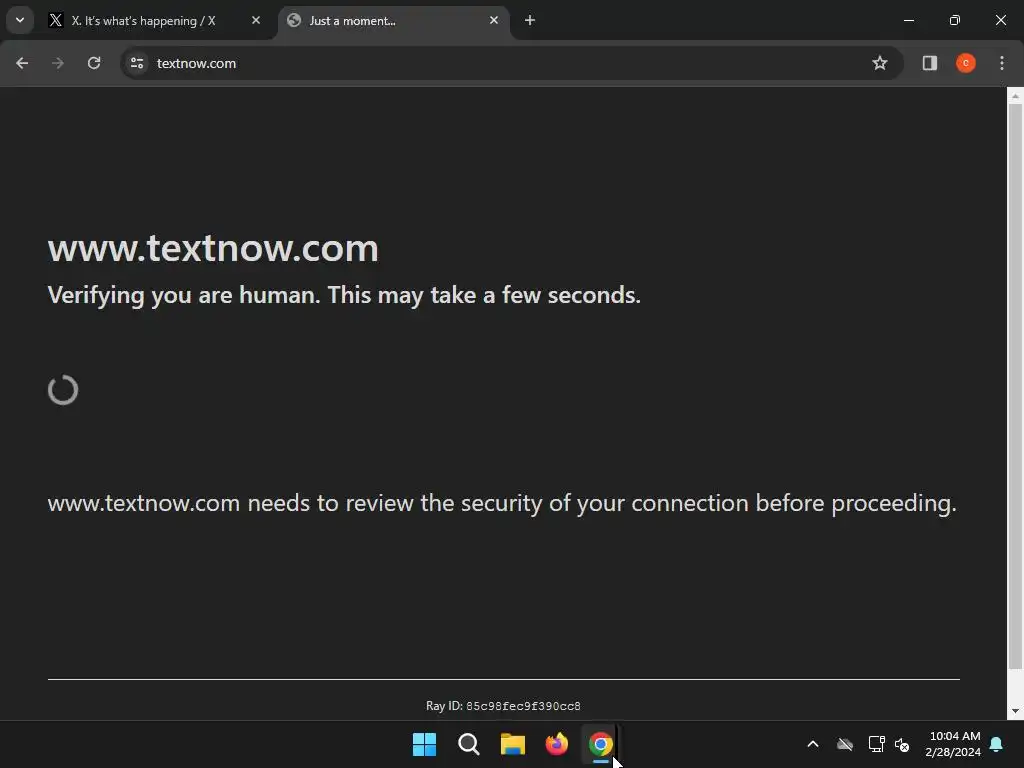Open the network status tray icon

tap(876, 744)
